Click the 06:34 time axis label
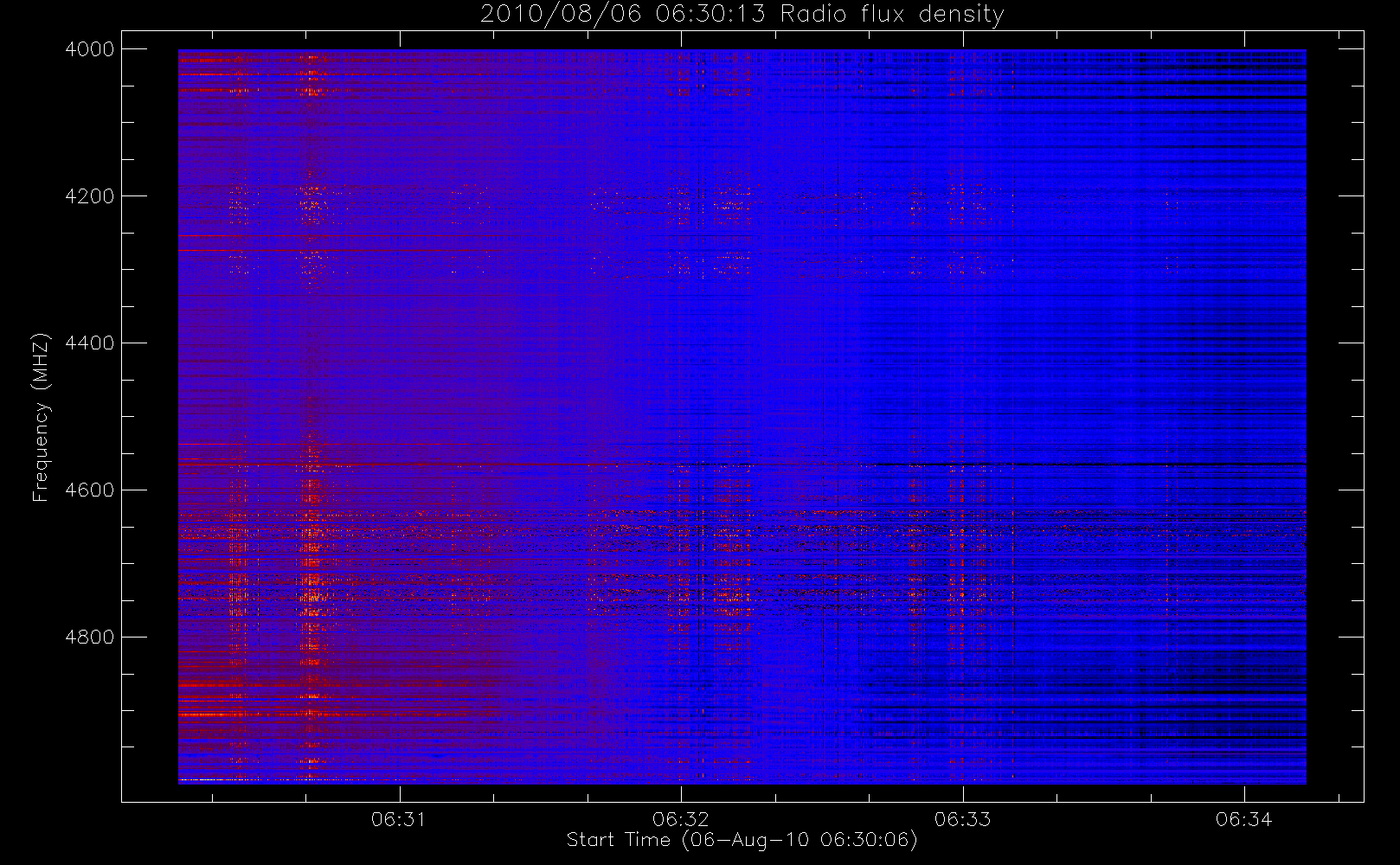Image resolution: width=1400 pixels, height=865 pixels. 1243,819
